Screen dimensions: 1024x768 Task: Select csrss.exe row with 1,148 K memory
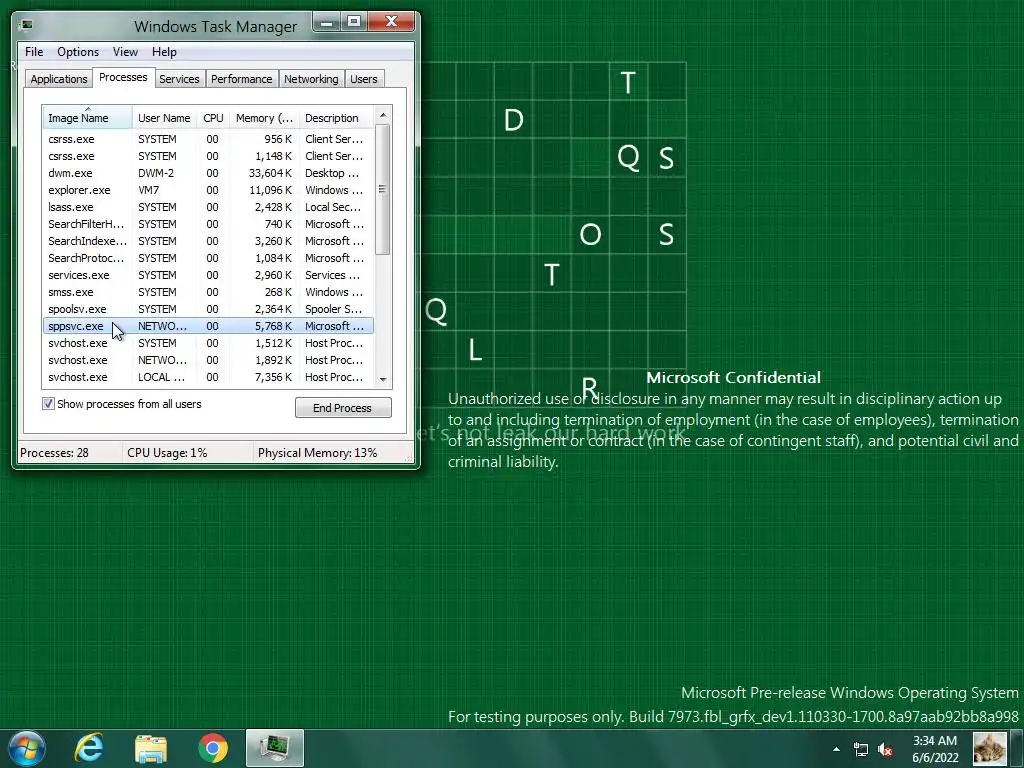208,156
